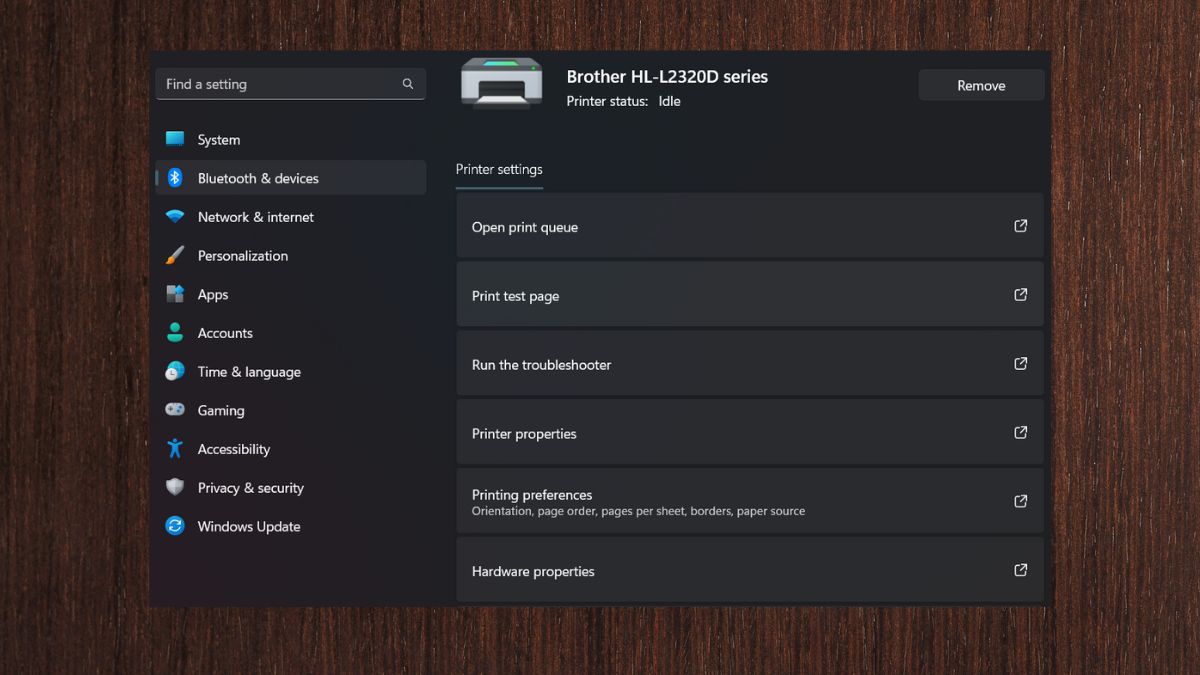Go to Accounts settings
Image resolution: width=1200 pixels, height=675 pixels.
point(225,333)
